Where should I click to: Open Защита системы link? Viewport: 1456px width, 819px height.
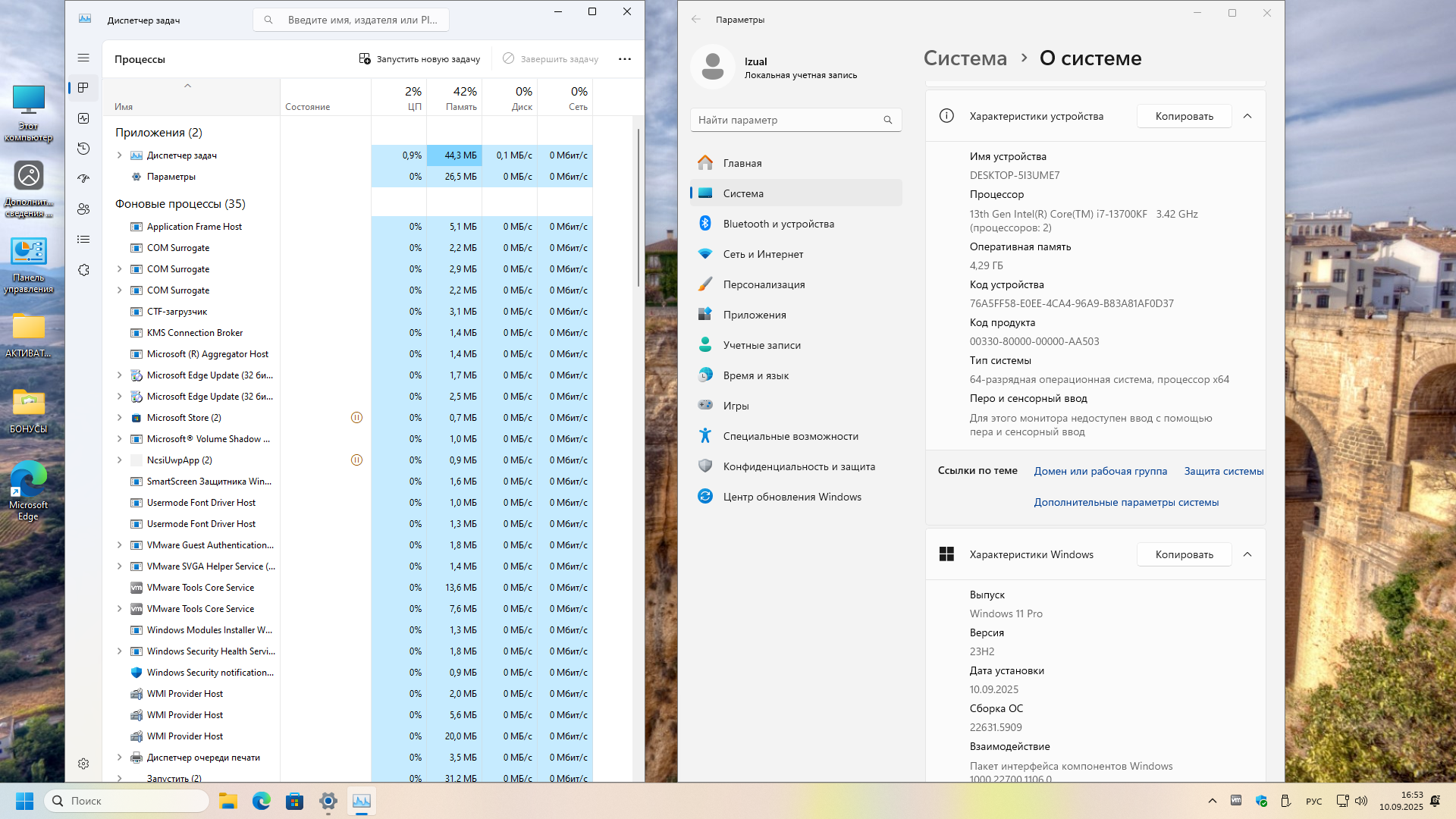click(1224, 471)
